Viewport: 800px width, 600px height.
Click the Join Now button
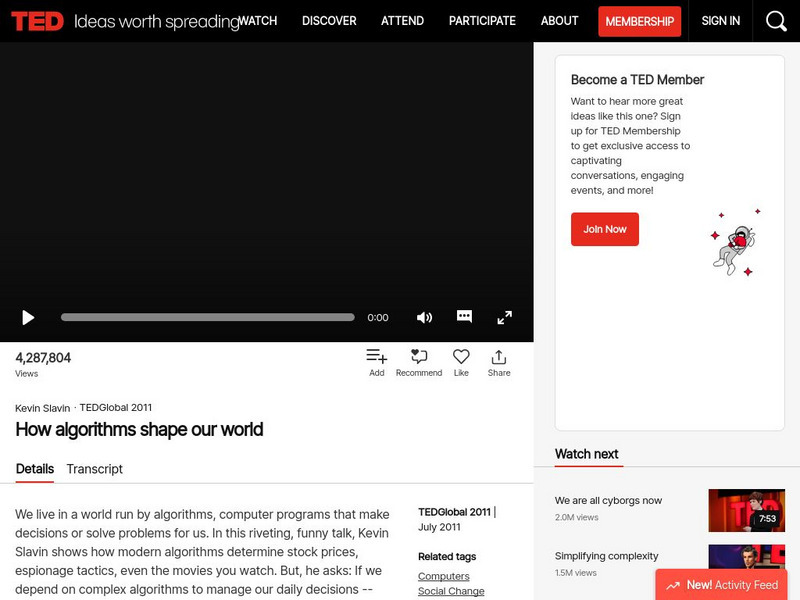[605, 229]
